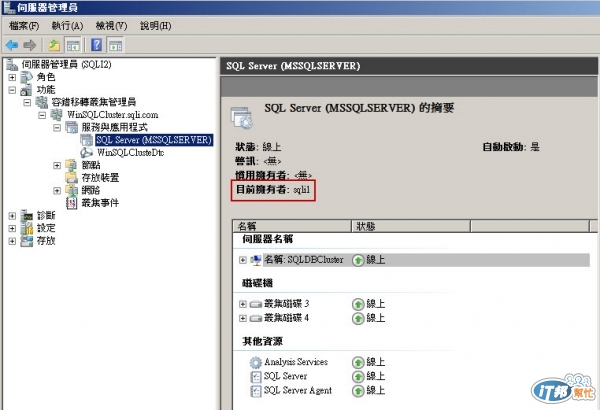Click the 伺服器管理員 (SQLI2) root icon
Image resolution: width=600 pixels, height=410 pixels.
tap(12, 64)
